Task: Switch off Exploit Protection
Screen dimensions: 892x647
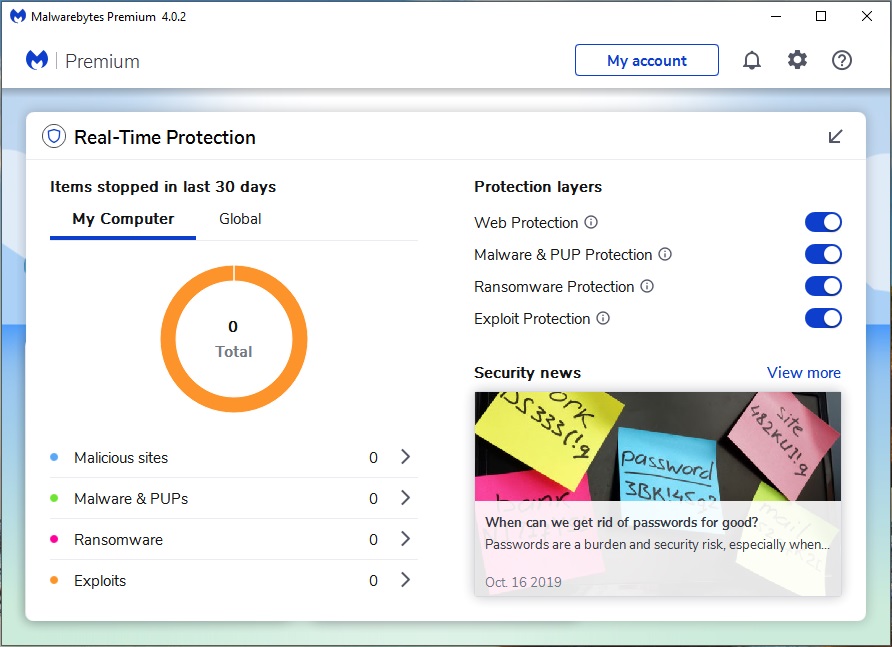Action: point(823,318)
